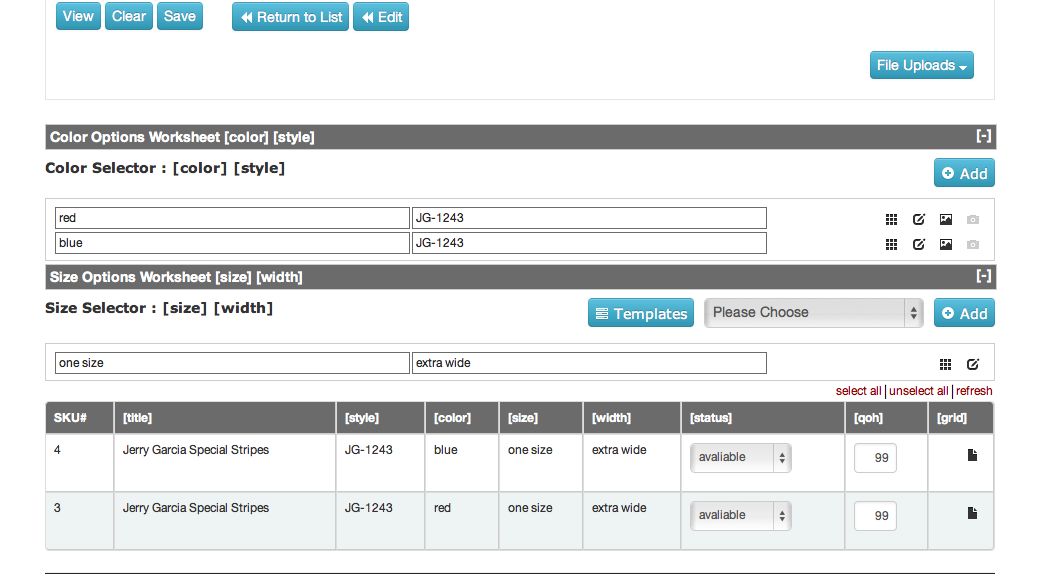
Task: Click the edit icon for the blue color row
Action: (x=919, y=244)
